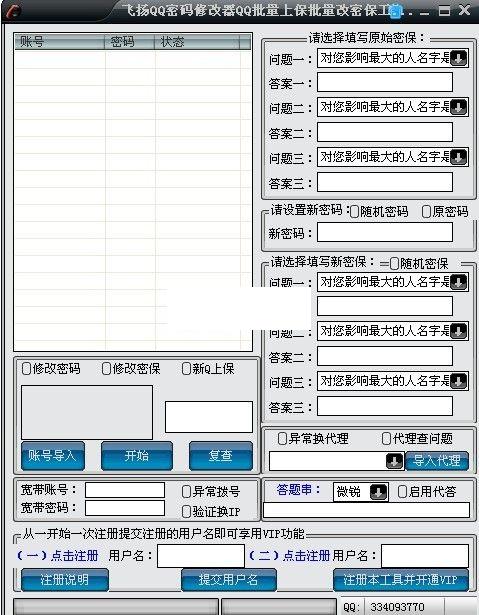Close the QQ password tool window
Image resolution: width=479 pixels, height=615 pixels.
coord(464,10)
